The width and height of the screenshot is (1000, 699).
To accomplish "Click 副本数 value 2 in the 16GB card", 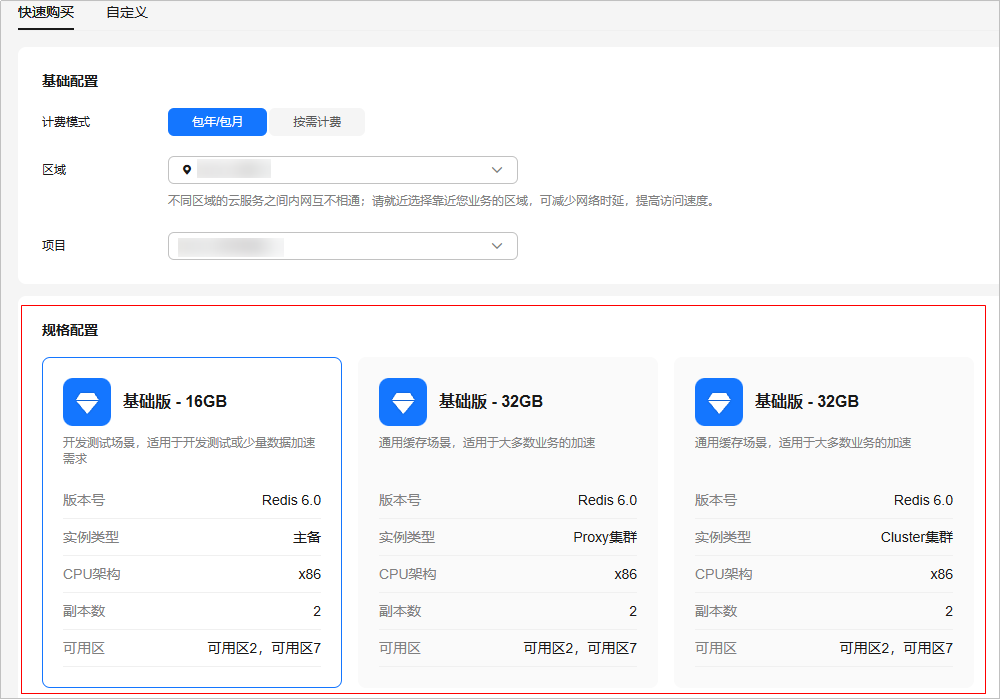I will 317,611.
